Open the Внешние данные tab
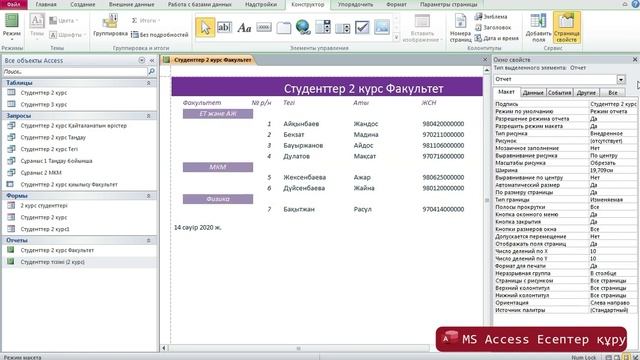 click(x=131, y=4)
